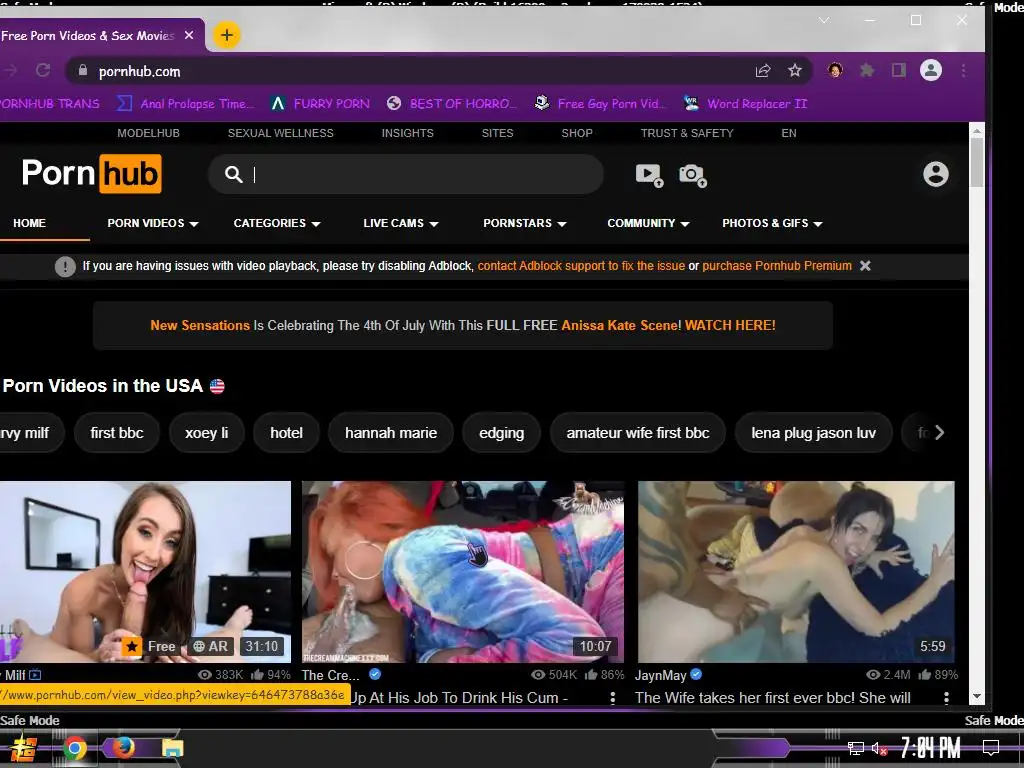Image resolution: width=1024 pixels, height=768 pixels.
Task: Select the hannah marie tag chip
Action: click(391, 433)
